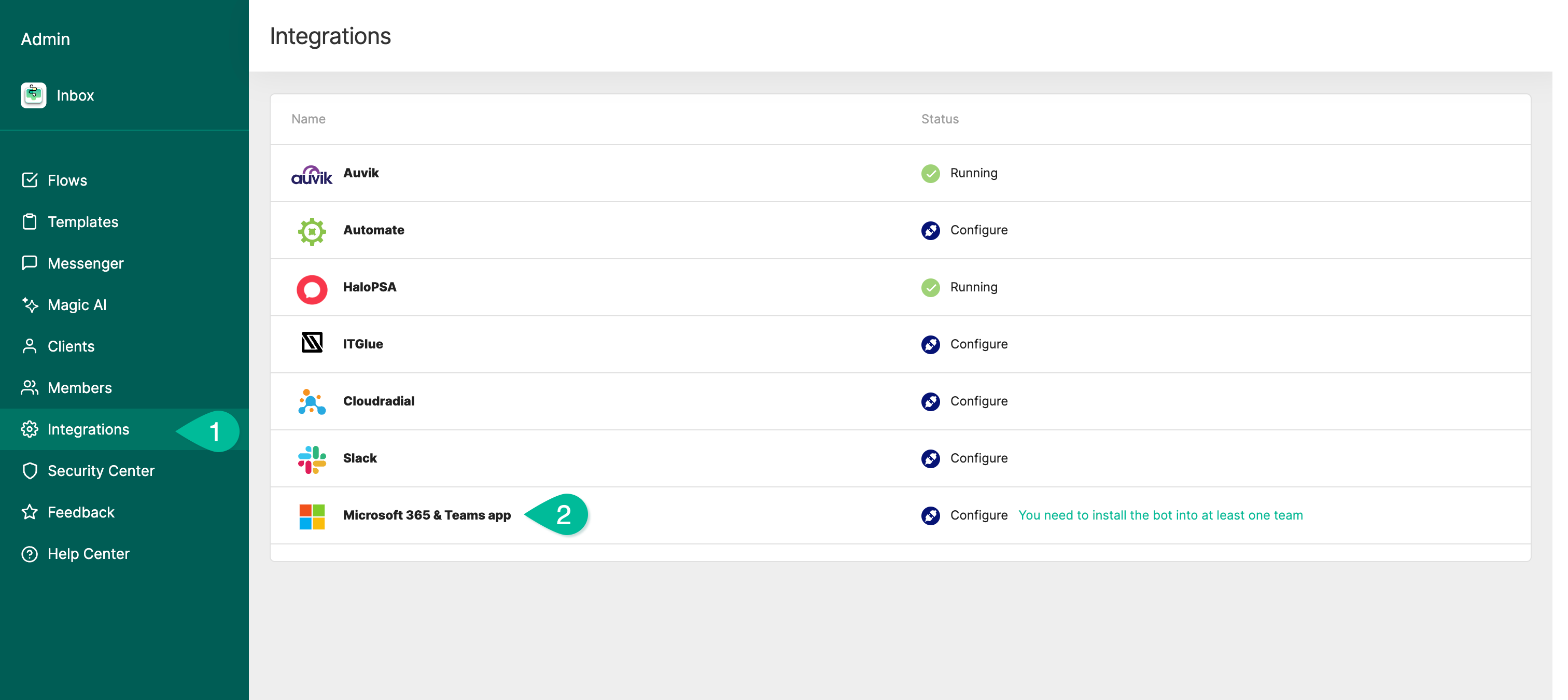This screenshot has width=1568, height=700.
Task: Open Inbox from the sidebar
Action: pos(75,95)
